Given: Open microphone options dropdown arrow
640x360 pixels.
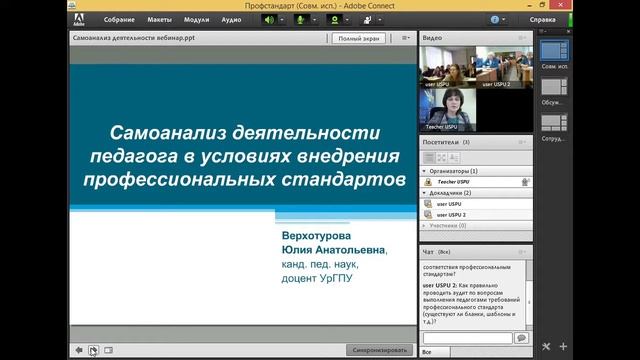Looking at the screenshot, I should pos(314,20).
